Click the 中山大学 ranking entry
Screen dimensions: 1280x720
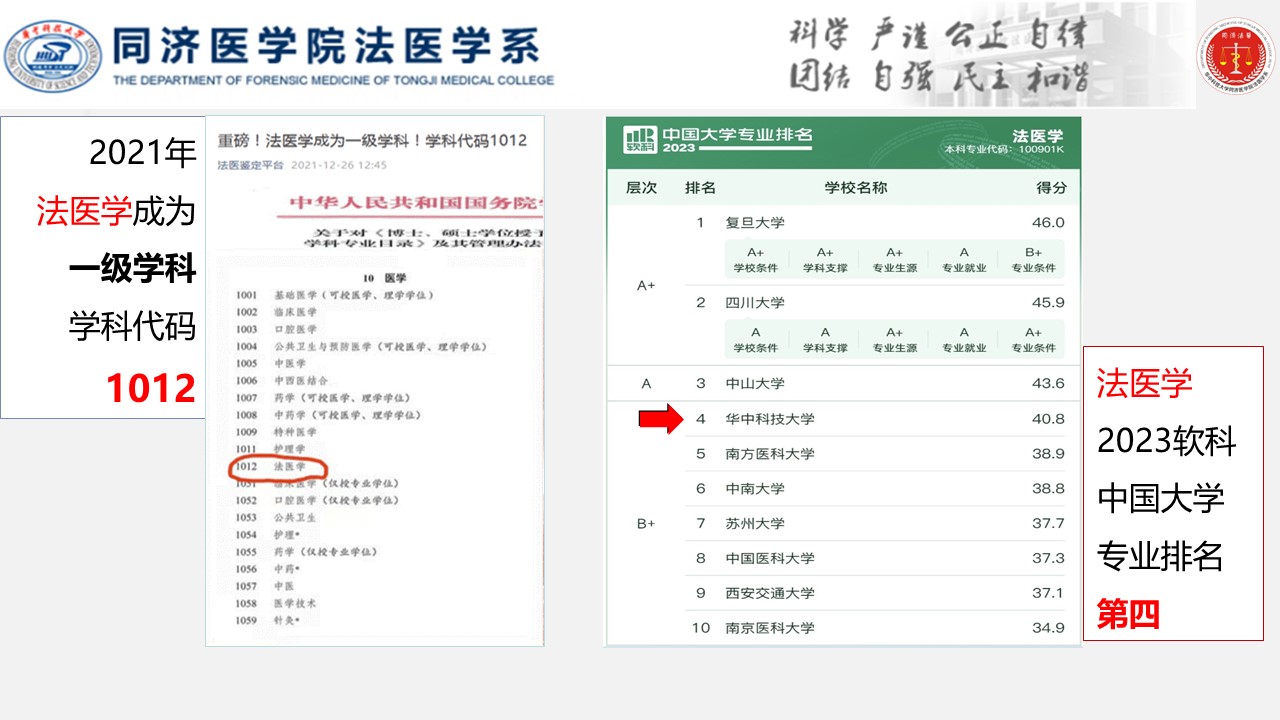point(755,383)
